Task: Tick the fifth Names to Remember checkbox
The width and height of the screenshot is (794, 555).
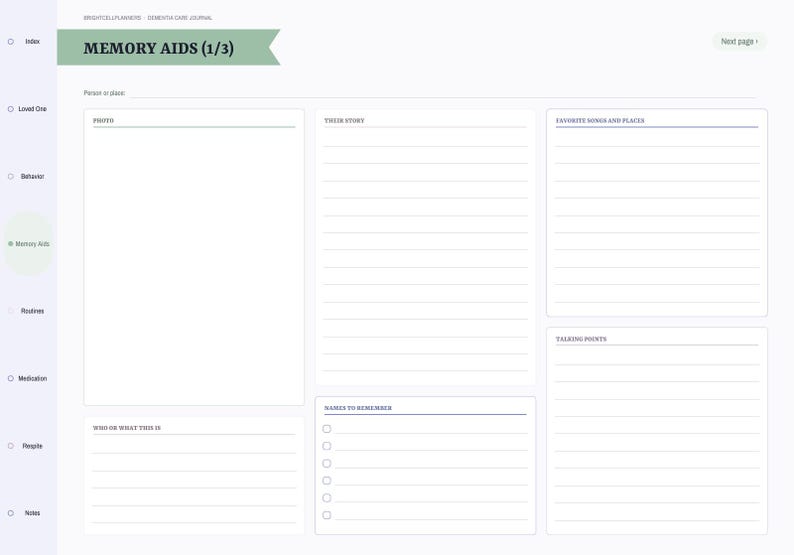Action: 327,498
